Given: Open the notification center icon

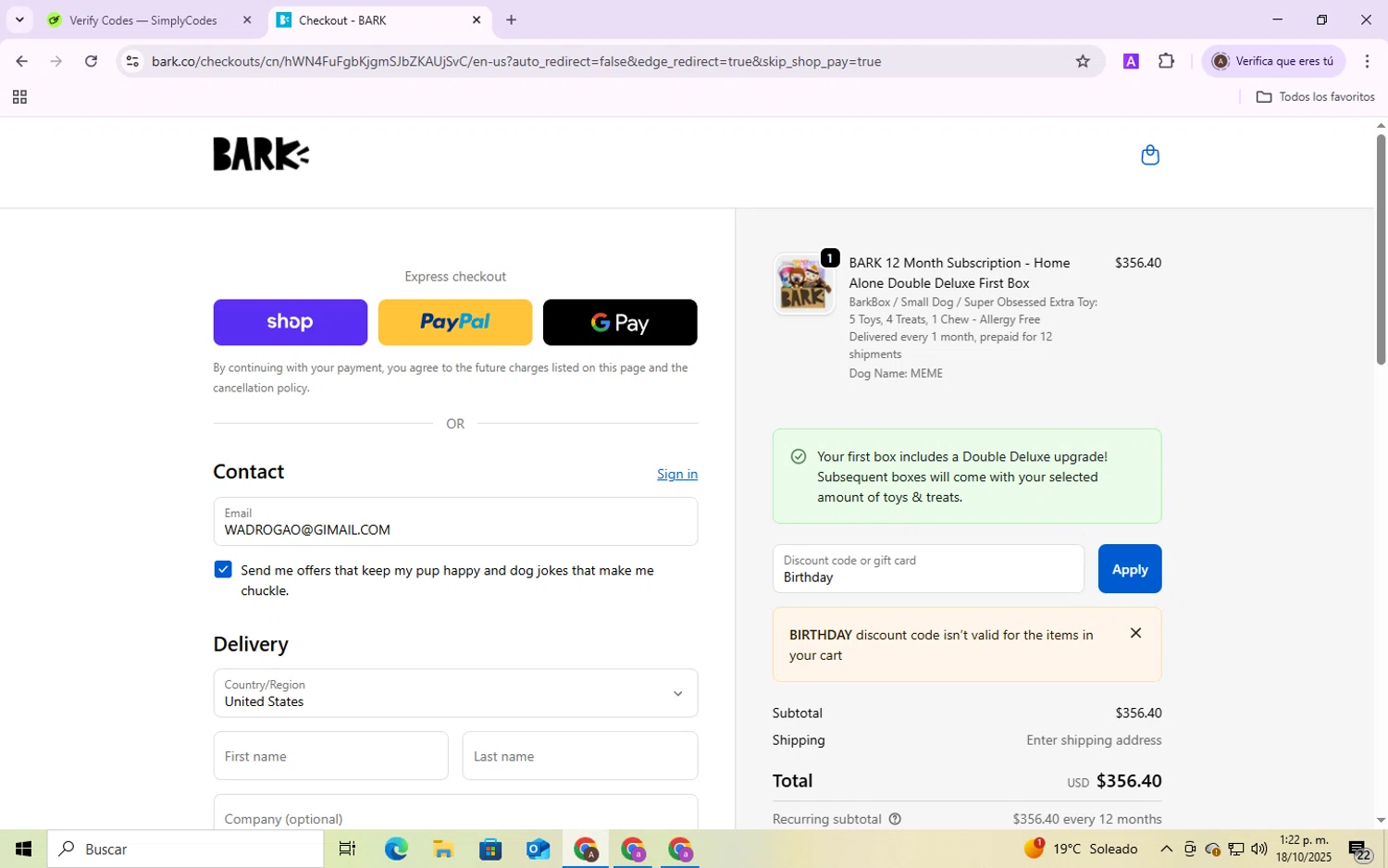Looking at the screenshot, I should tap(1359, 849).
